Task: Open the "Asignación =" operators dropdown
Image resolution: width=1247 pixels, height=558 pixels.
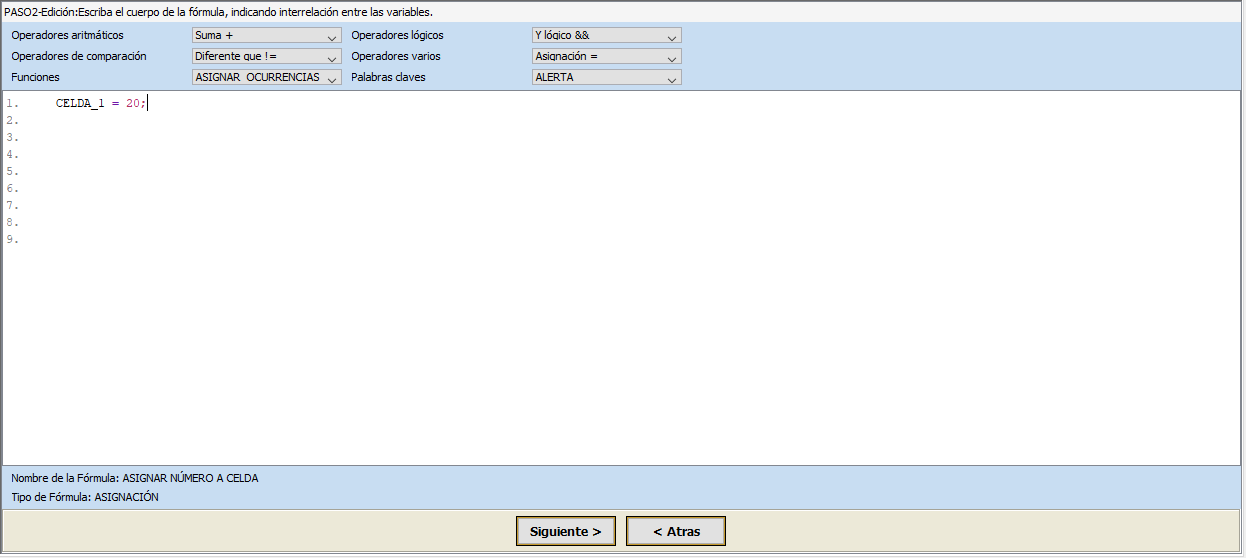Action: [606, 57]
